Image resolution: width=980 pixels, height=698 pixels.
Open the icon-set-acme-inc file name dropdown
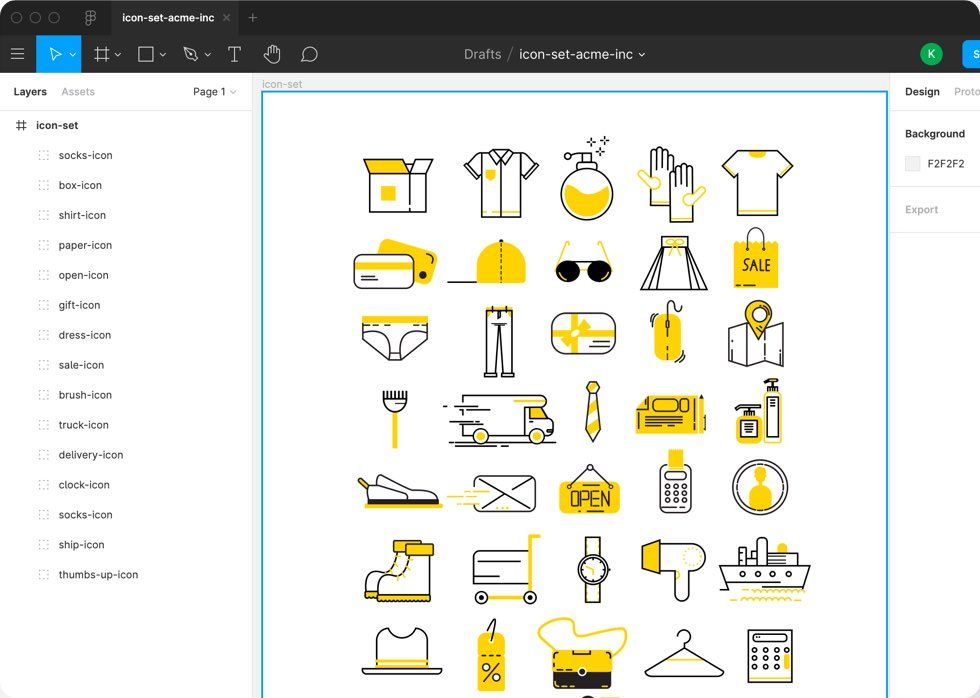tap(642, 55)
